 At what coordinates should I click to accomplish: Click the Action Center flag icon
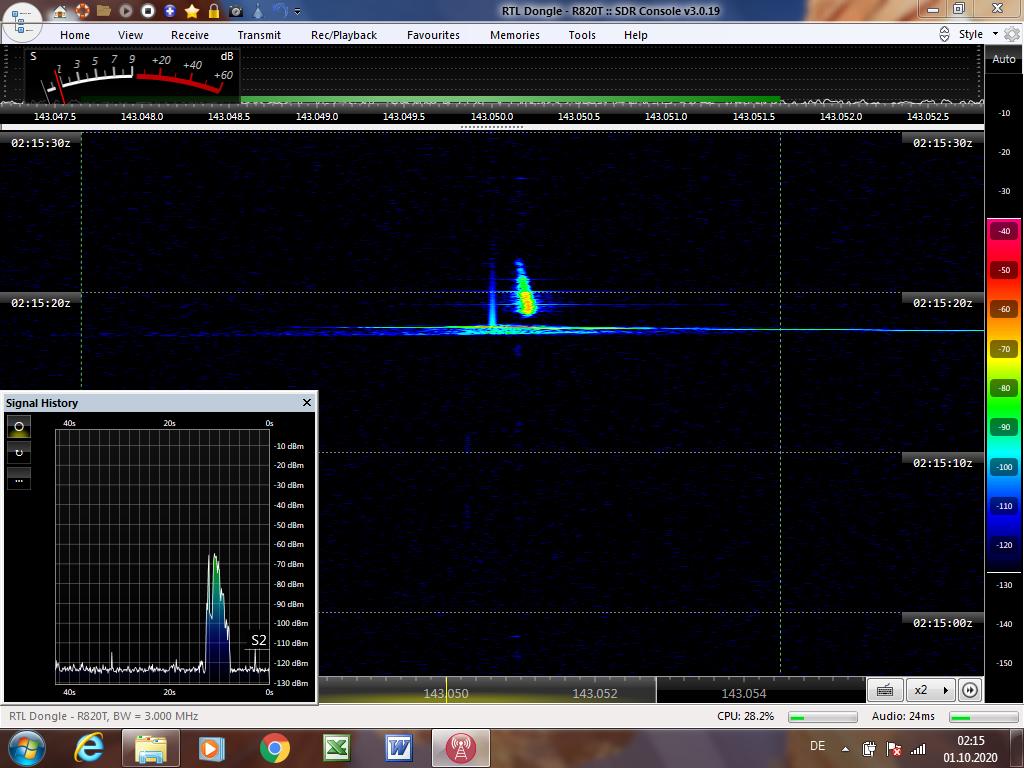893,748
